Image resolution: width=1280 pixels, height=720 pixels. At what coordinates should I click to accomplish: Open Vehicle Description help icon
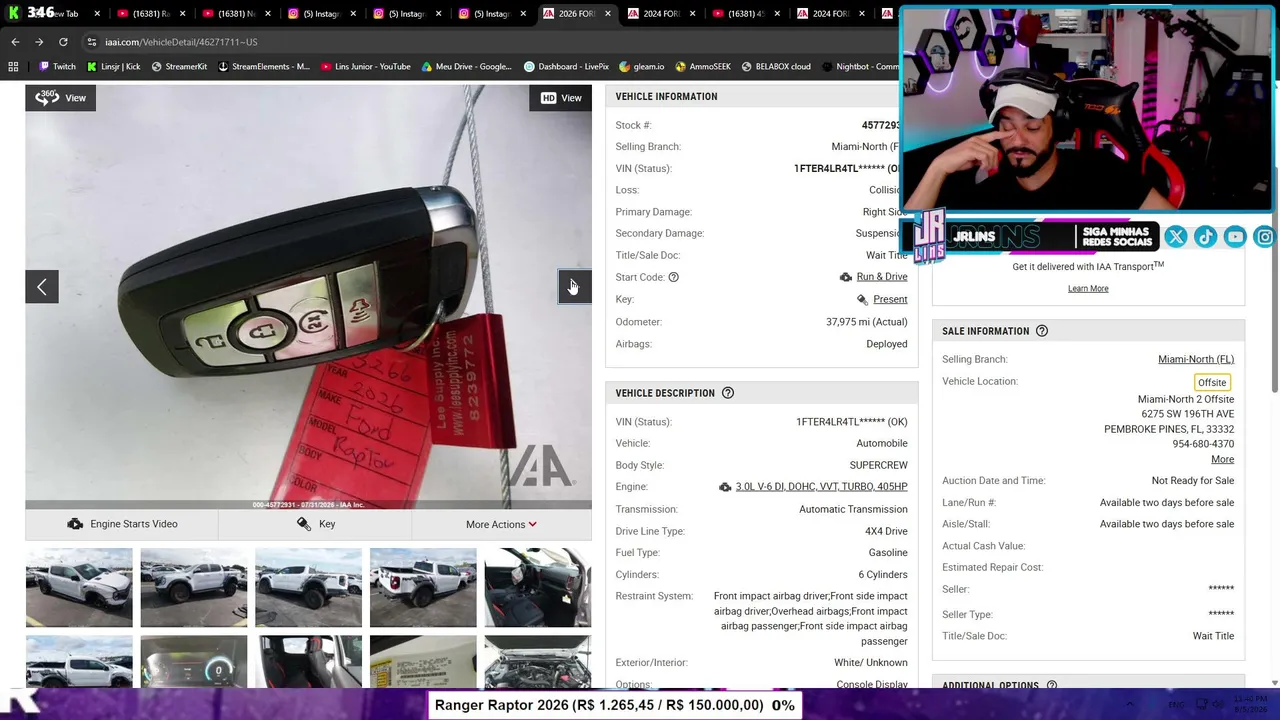tap(728, 393)
